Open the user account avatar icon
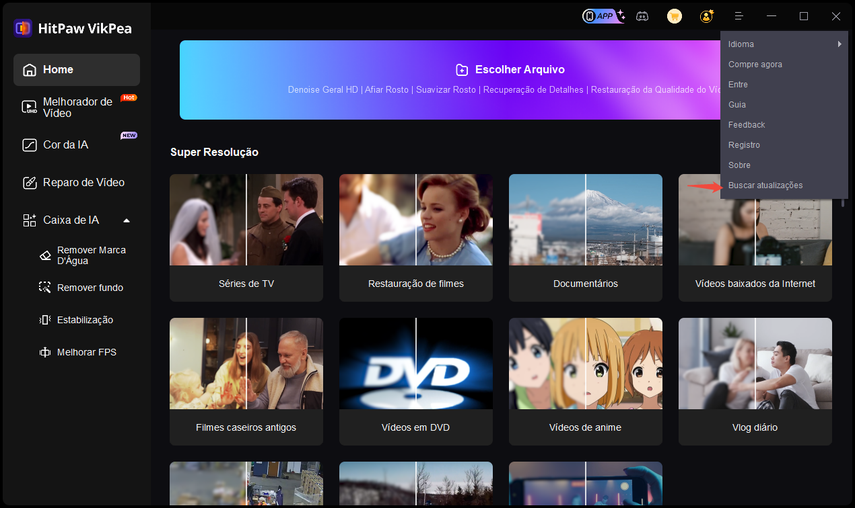The height and width of the screenshot is (508, 855). click(x=707, y=16)
